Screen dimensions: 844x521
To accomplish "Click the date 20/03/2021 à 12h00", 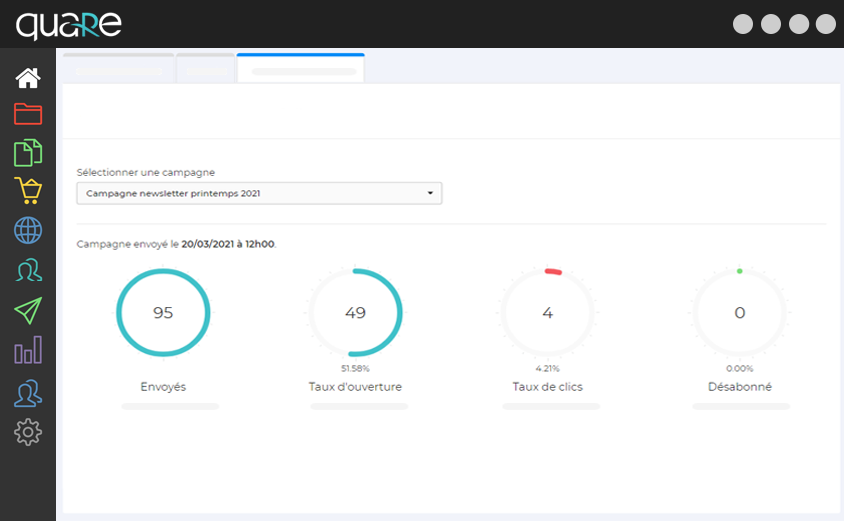I will 228,244.
